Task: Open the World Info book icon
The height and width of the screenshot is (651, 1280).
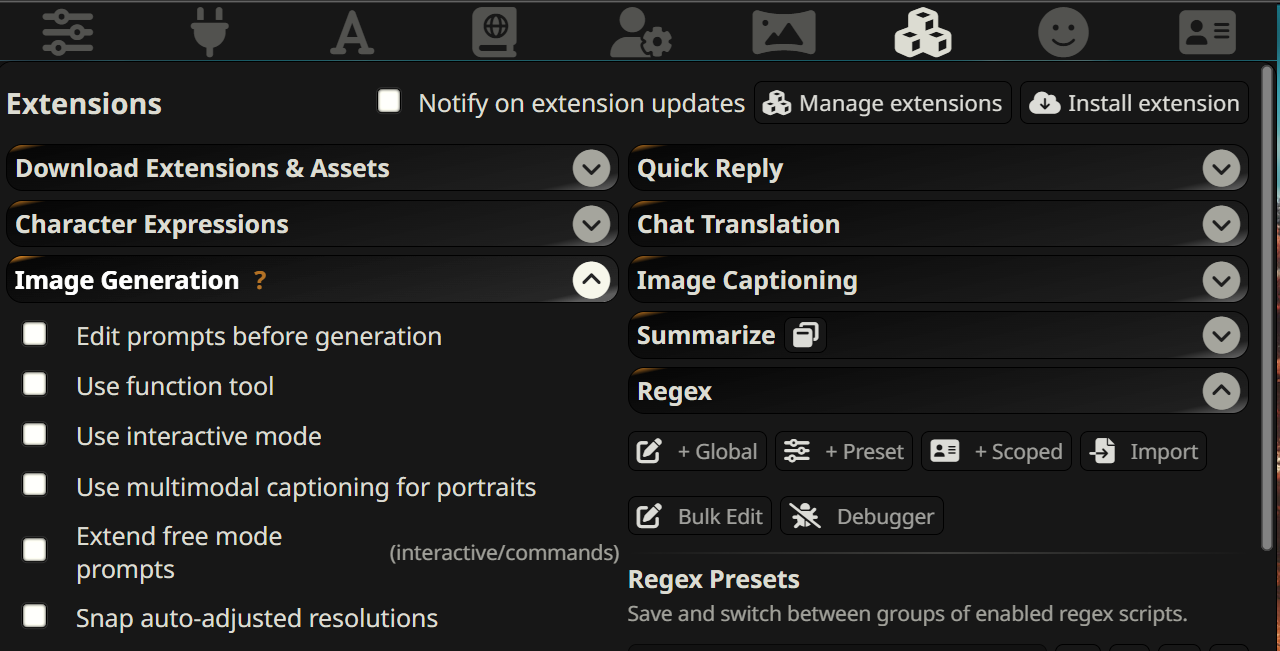Action: [x=494, y=31]
